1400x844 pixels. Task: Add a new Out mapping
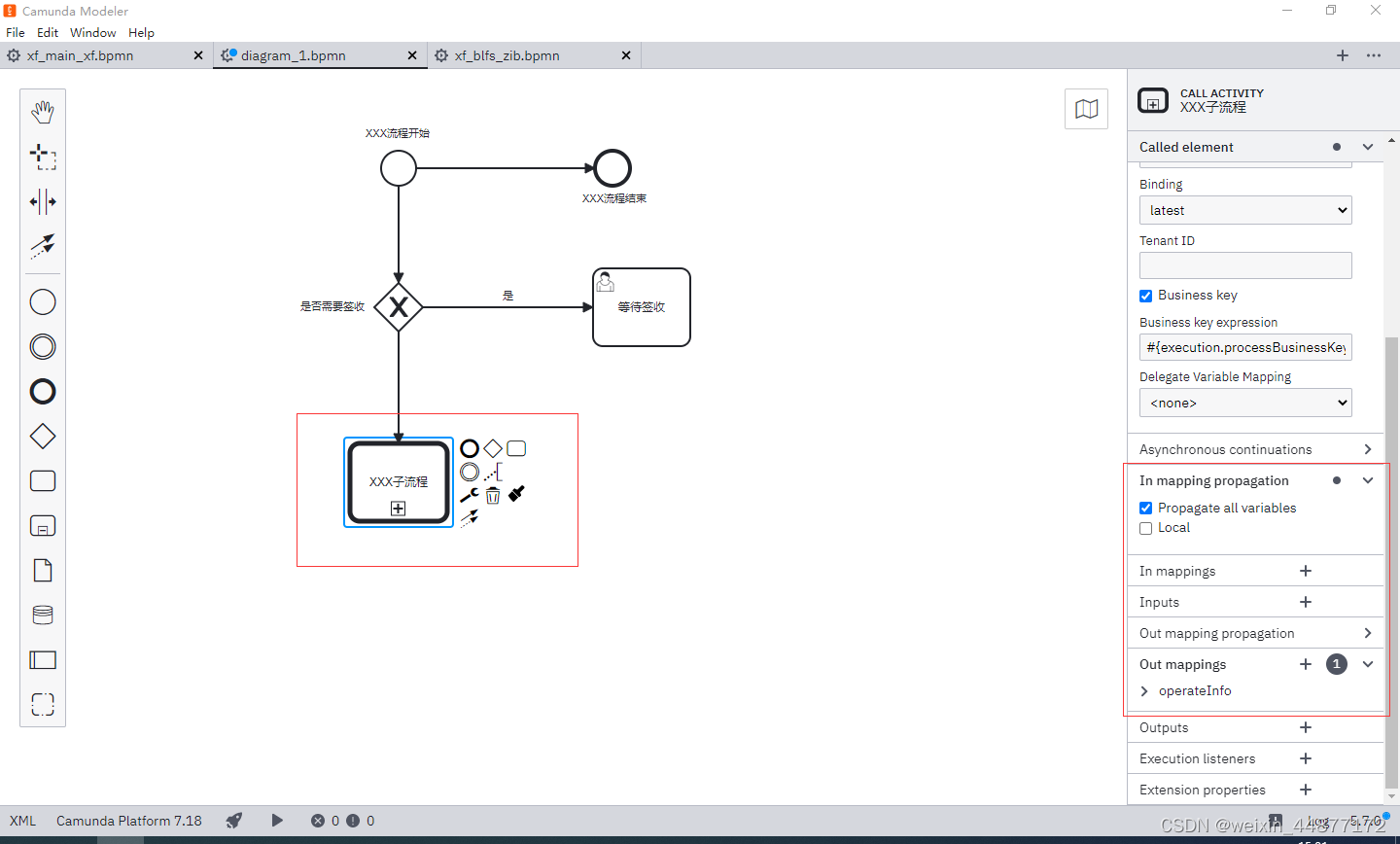(1306, 664)
